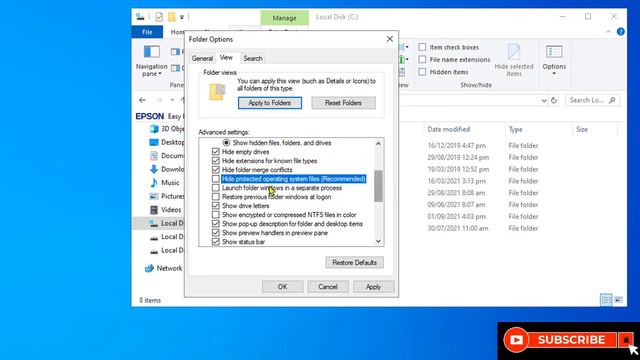
Task: Click the notification bell icon near Subscribe
Action: (x=626, y=340)
